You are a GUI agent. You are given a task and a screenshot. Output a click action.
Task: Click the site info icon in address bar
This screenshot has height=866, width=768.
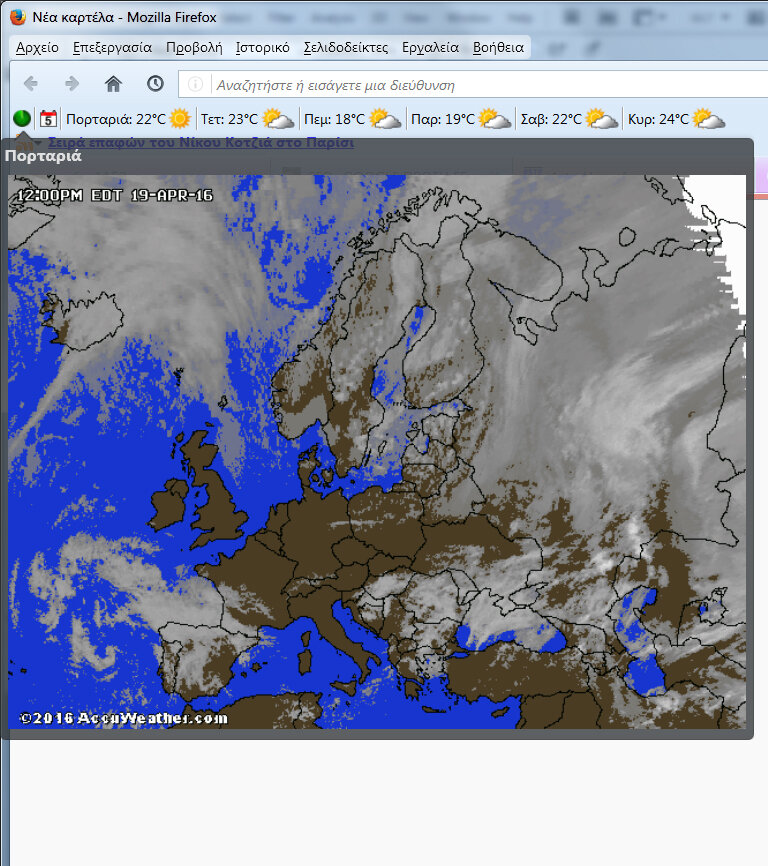pos(196,85)
